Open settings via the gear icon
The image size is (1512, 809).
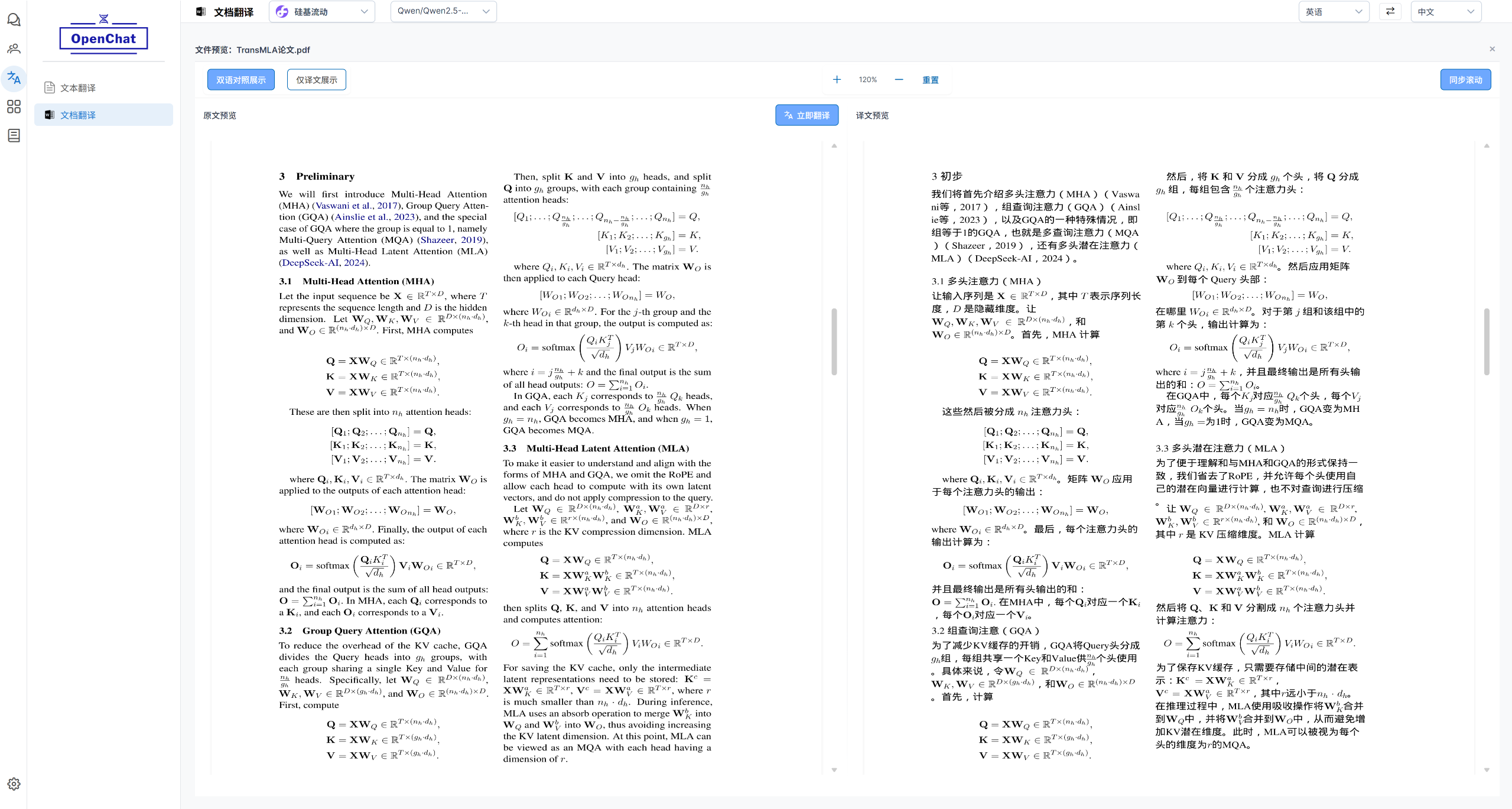[x=14, y=784]
